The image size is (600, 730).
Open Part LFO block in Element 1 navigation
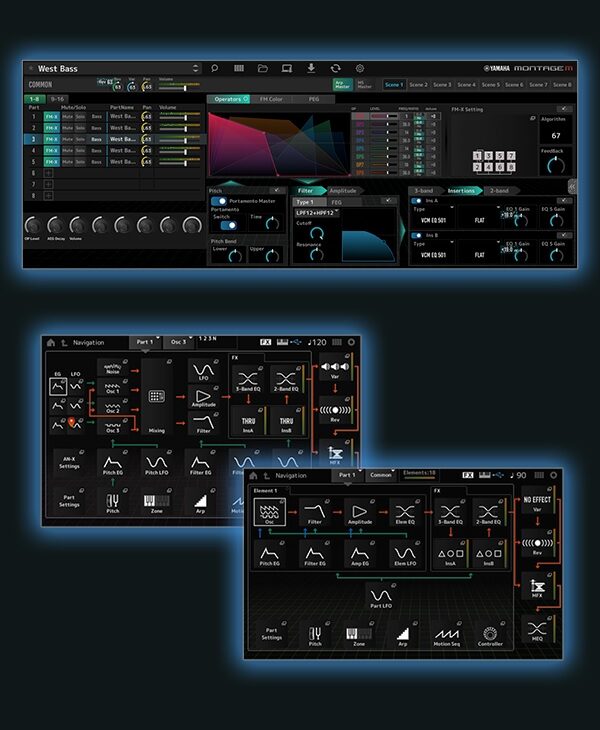pyautogui.click(x=381, y=596)
